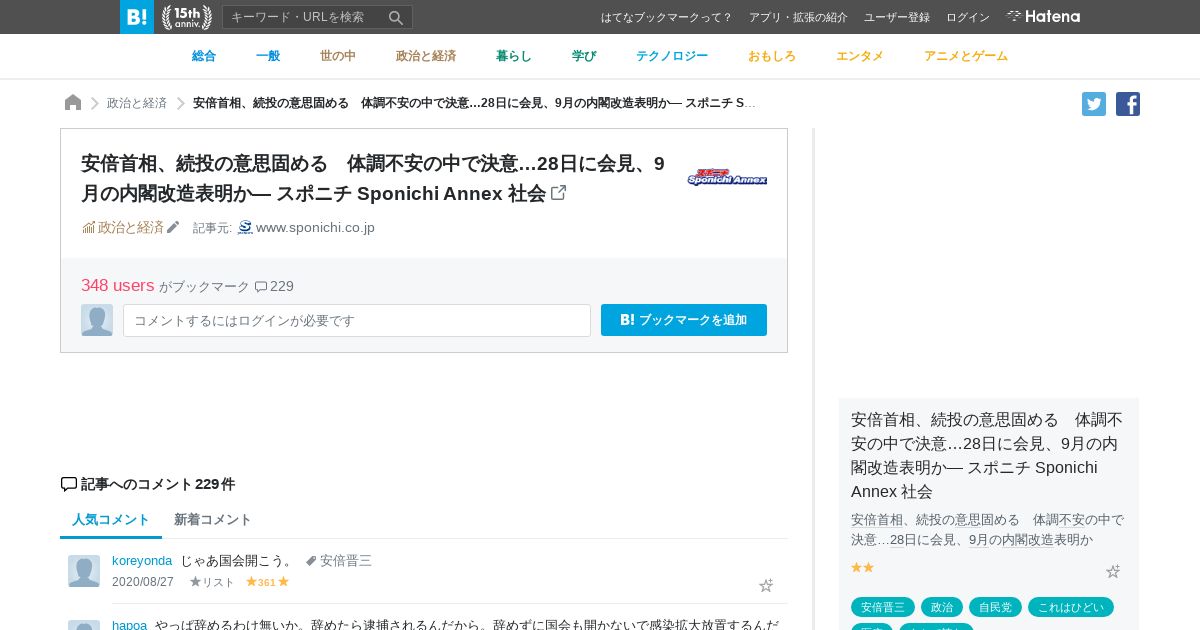The width and height of the screenshot is (1200, 630).
Task: Select the 自民党 tag pill in sidebar
Action: coord(995,607)
